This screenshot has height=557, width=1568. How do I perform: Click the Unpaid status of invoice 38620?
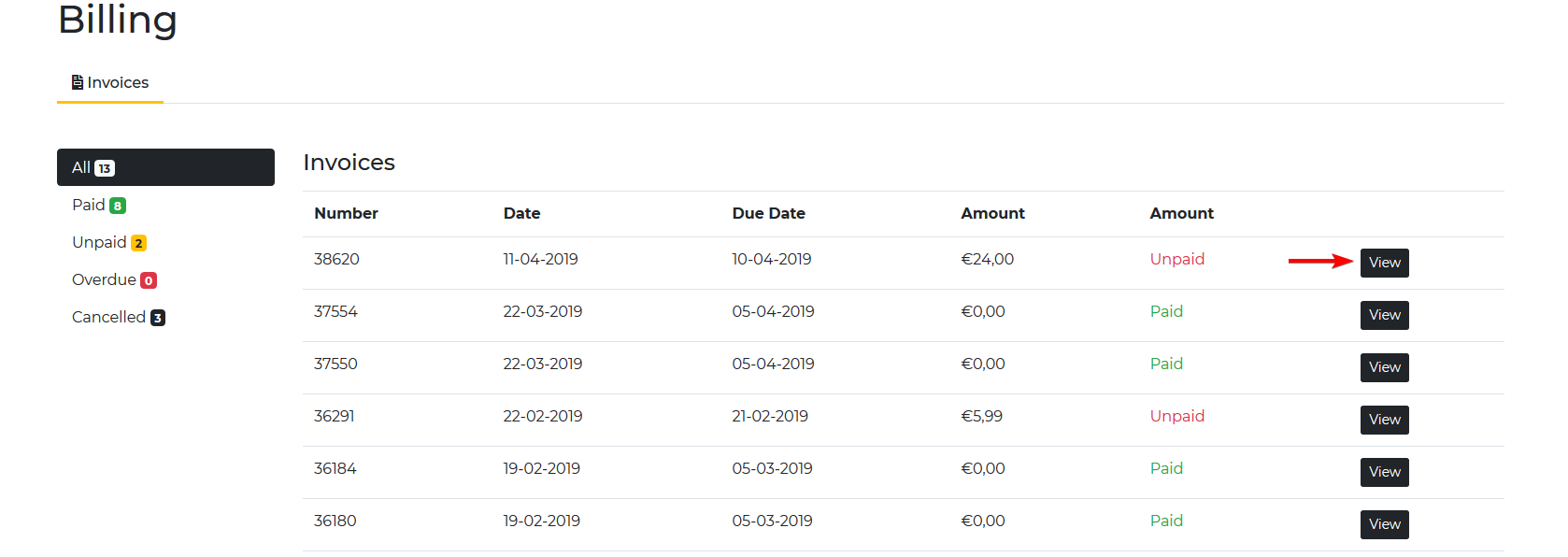(x=1176, y=259)
